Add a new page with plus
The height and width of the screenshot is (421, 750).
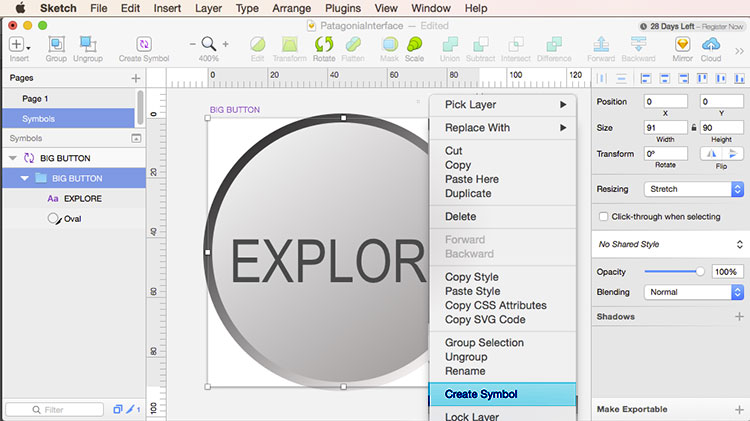point(136,78)
